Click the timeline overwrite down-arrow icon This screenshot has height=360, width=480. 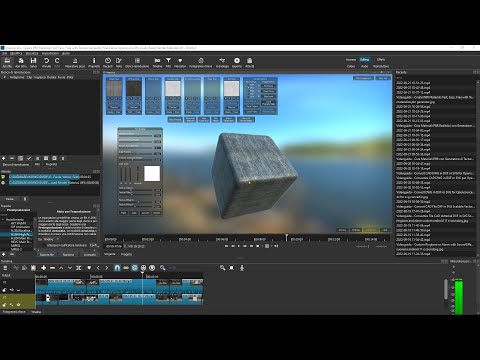70,268
